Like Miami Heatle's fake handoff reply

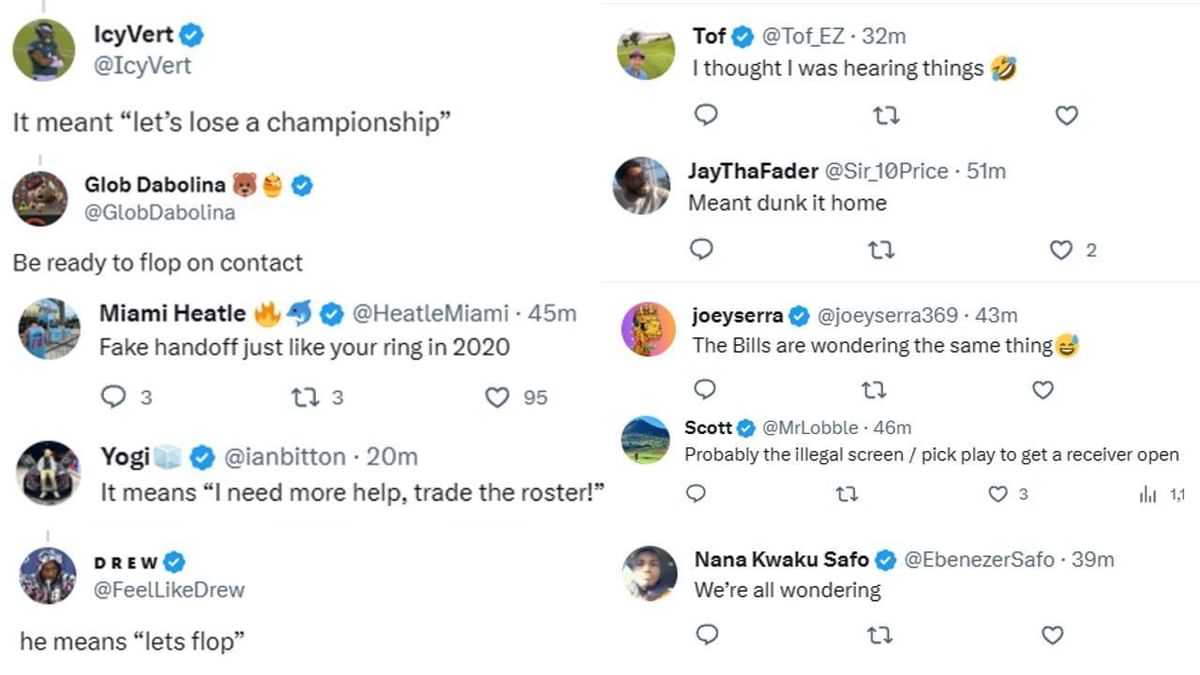pyautogui.click(x=497, y=397)
